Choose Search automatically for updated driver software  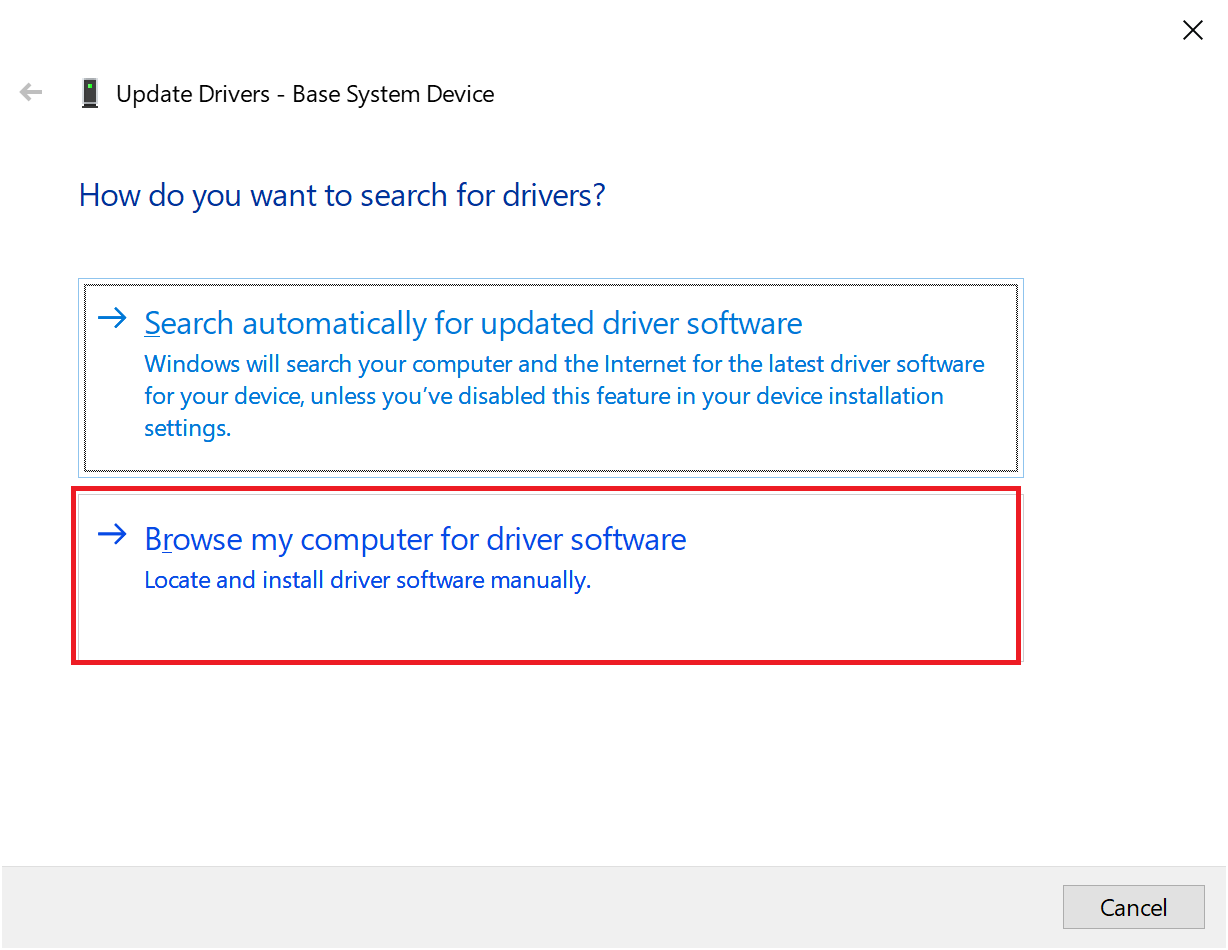click(x=551, y=377)
